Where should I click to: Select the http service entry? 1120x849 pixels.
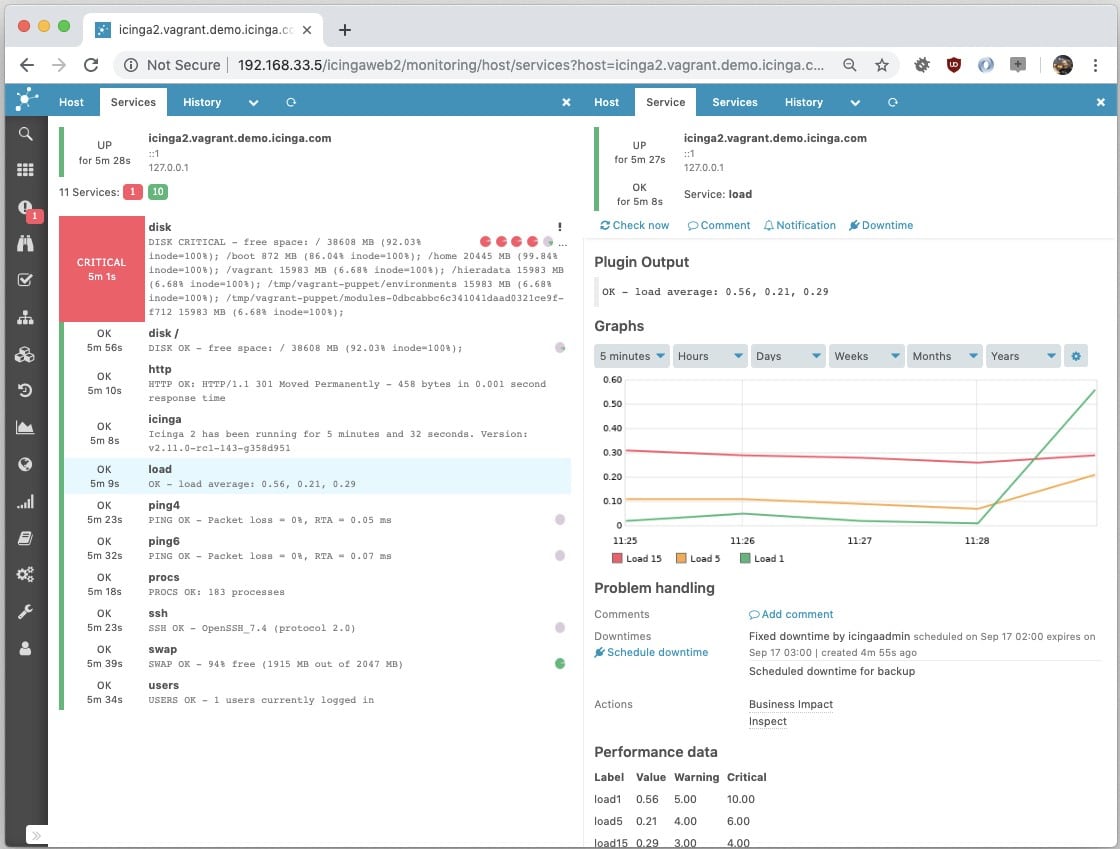315,383
